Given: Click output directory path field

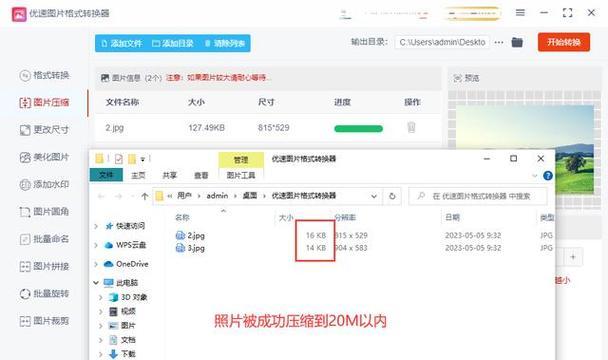Looking at the screenshot, I should coord(442,42).
